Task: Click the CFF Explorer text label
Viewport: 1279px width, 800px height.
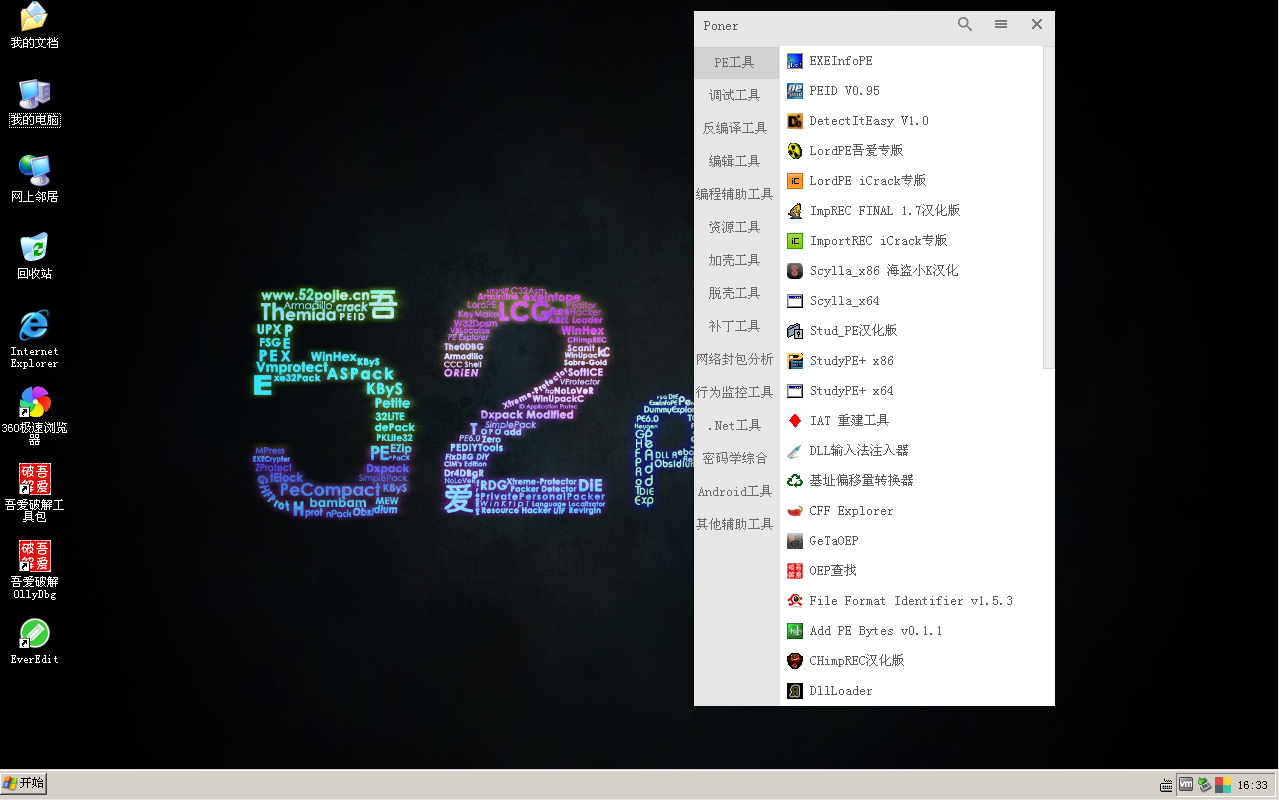Action: (851, 511)
